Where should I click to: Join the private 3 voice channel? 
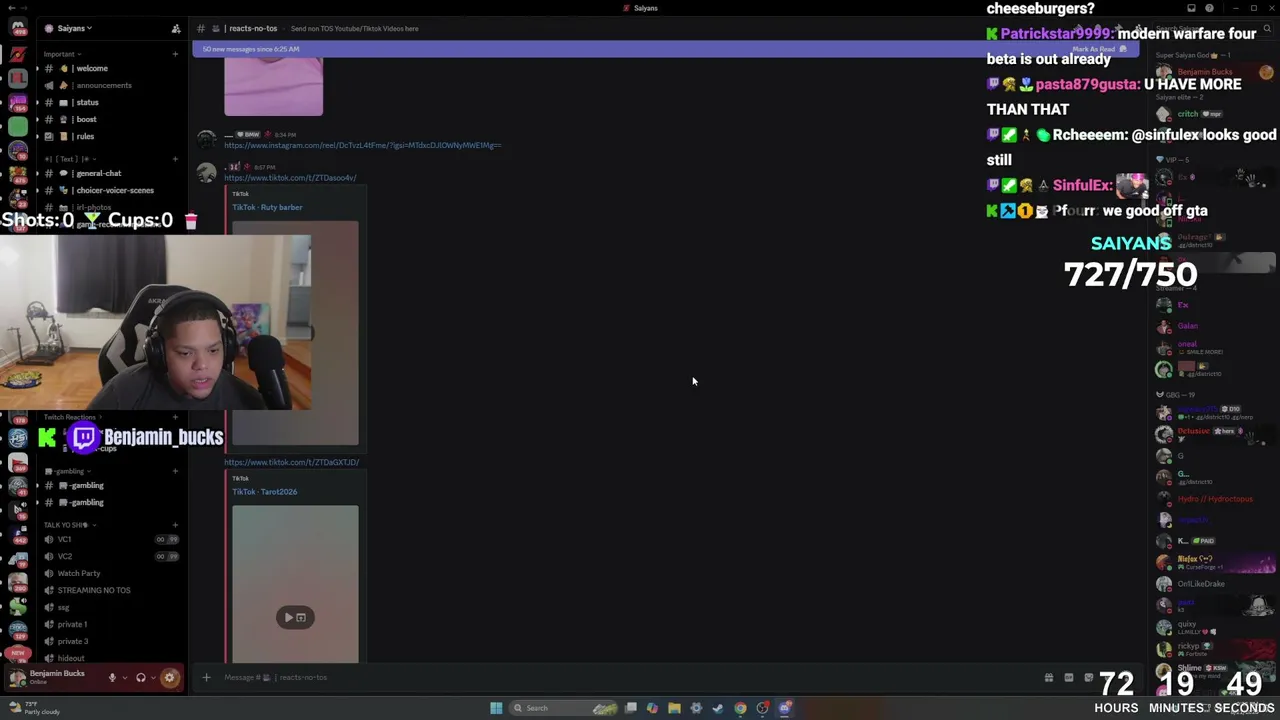[x=110, y=641]
